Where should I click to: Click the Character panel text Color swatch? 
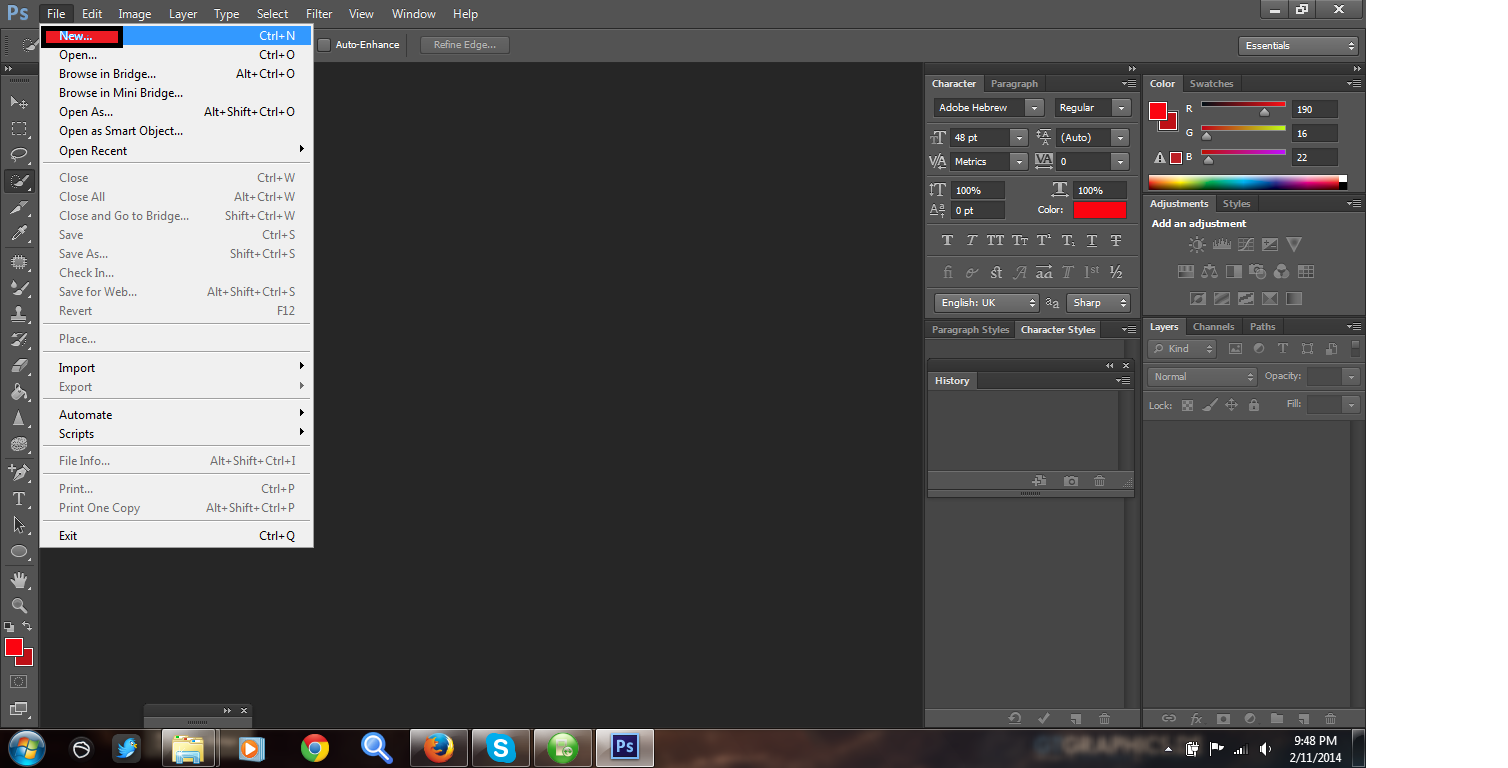(x=1099, y=210)
